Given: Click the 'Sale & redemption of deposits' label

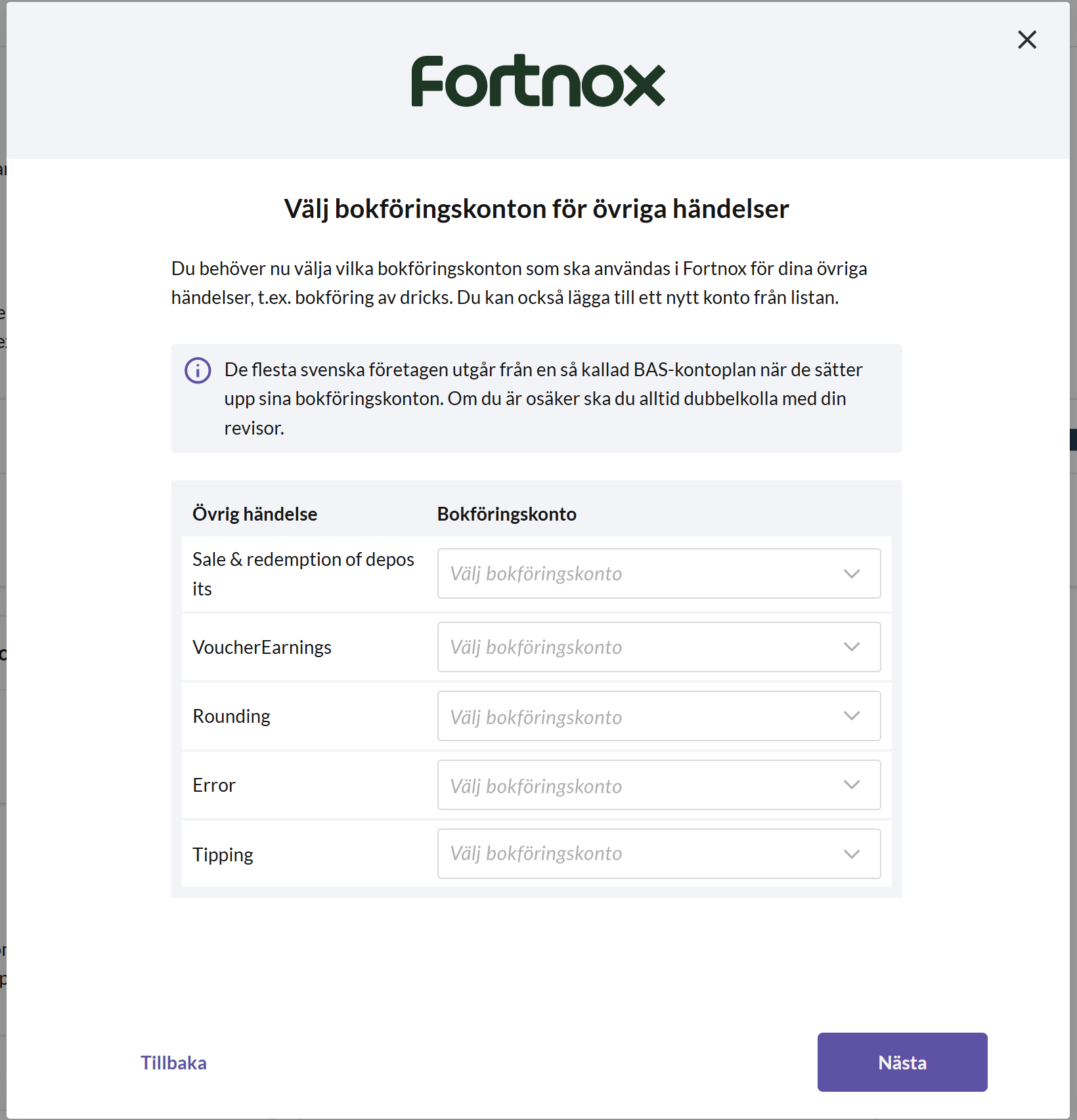Looking at the screenshot, I should (x=303, y=574).
